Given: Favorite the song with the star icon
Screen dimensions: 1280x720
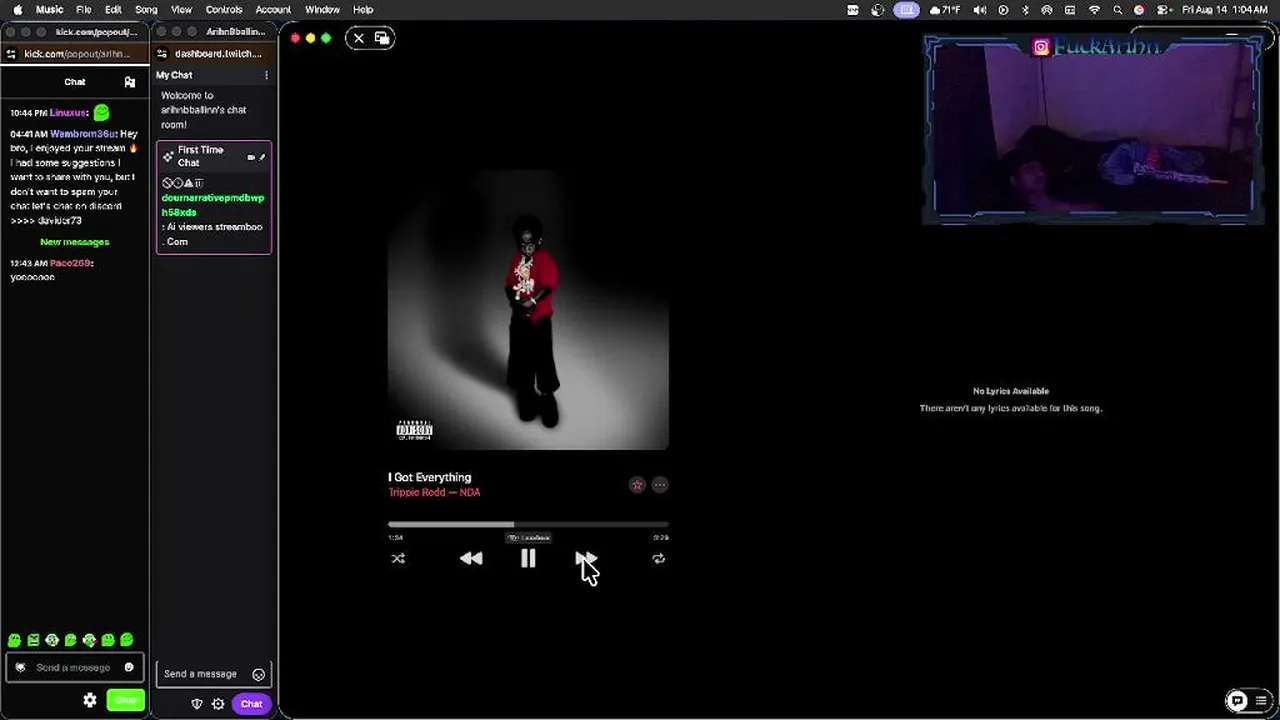Looking at the screenshot, I should pos(637,485).
